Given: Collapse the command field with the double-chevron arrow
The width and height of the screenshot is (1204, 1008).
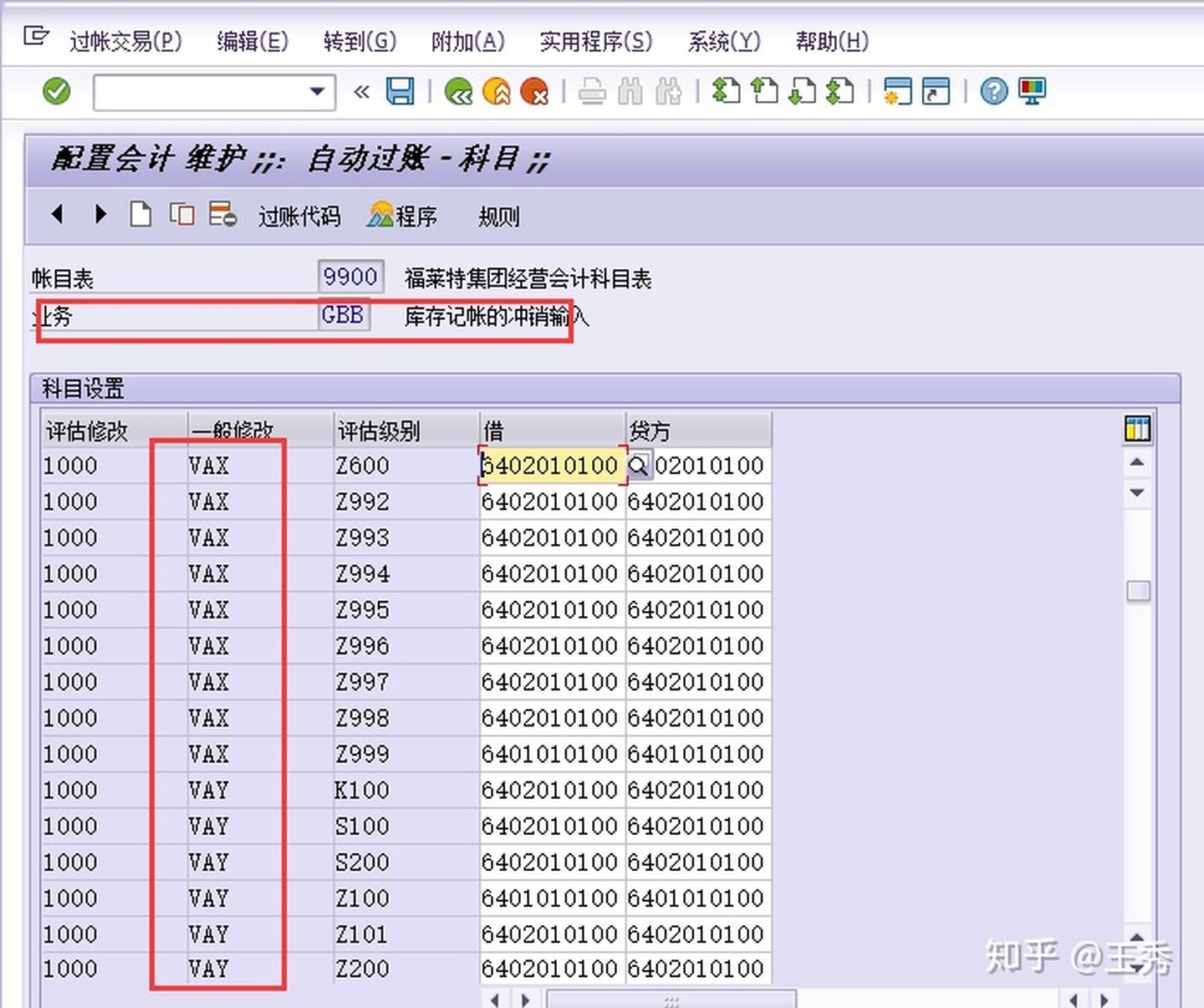Looking at the screenshot, I should point(361,92).
